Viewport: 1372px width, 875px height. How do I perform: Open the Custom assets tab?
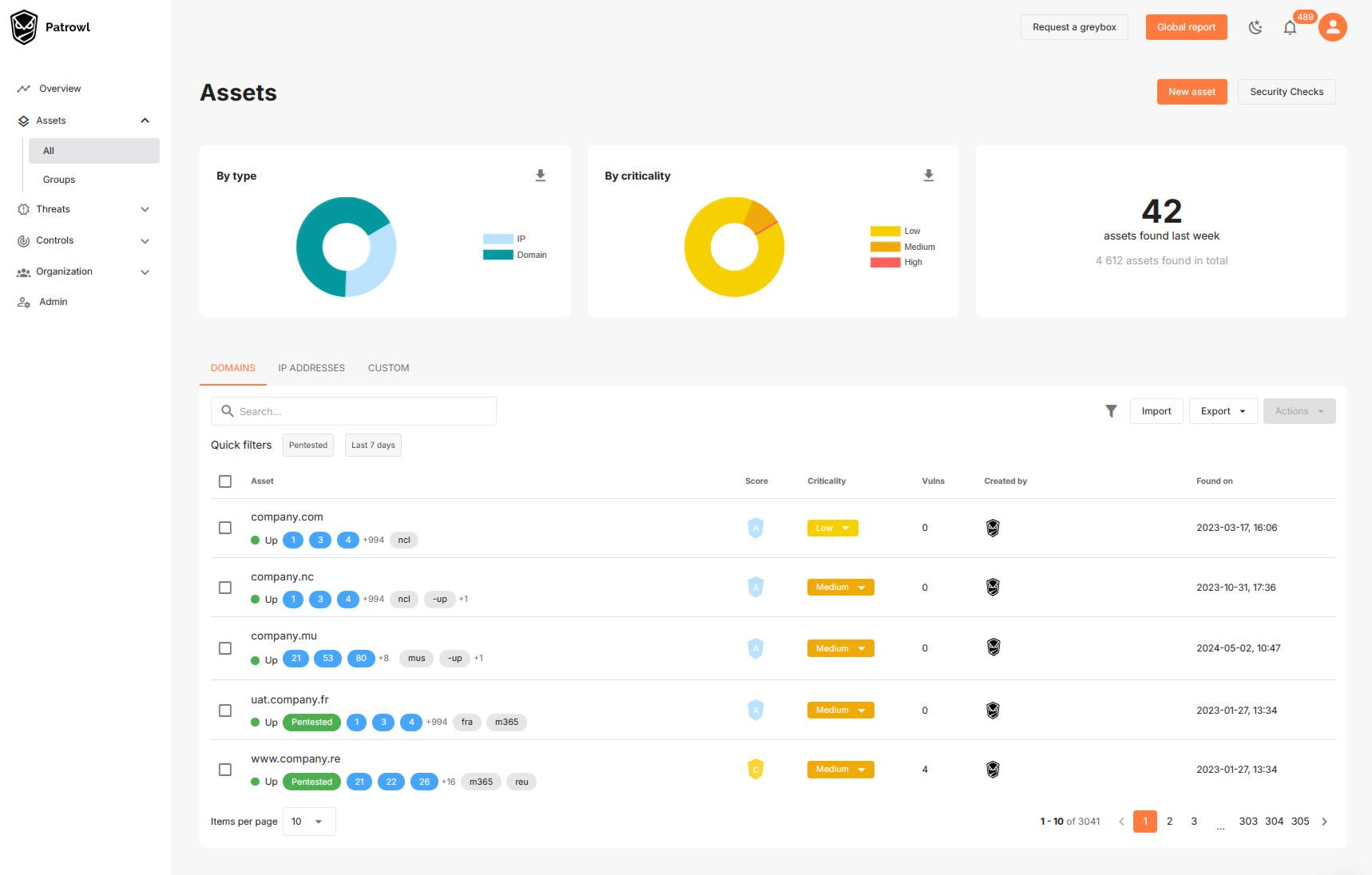(x=388, y=368)
